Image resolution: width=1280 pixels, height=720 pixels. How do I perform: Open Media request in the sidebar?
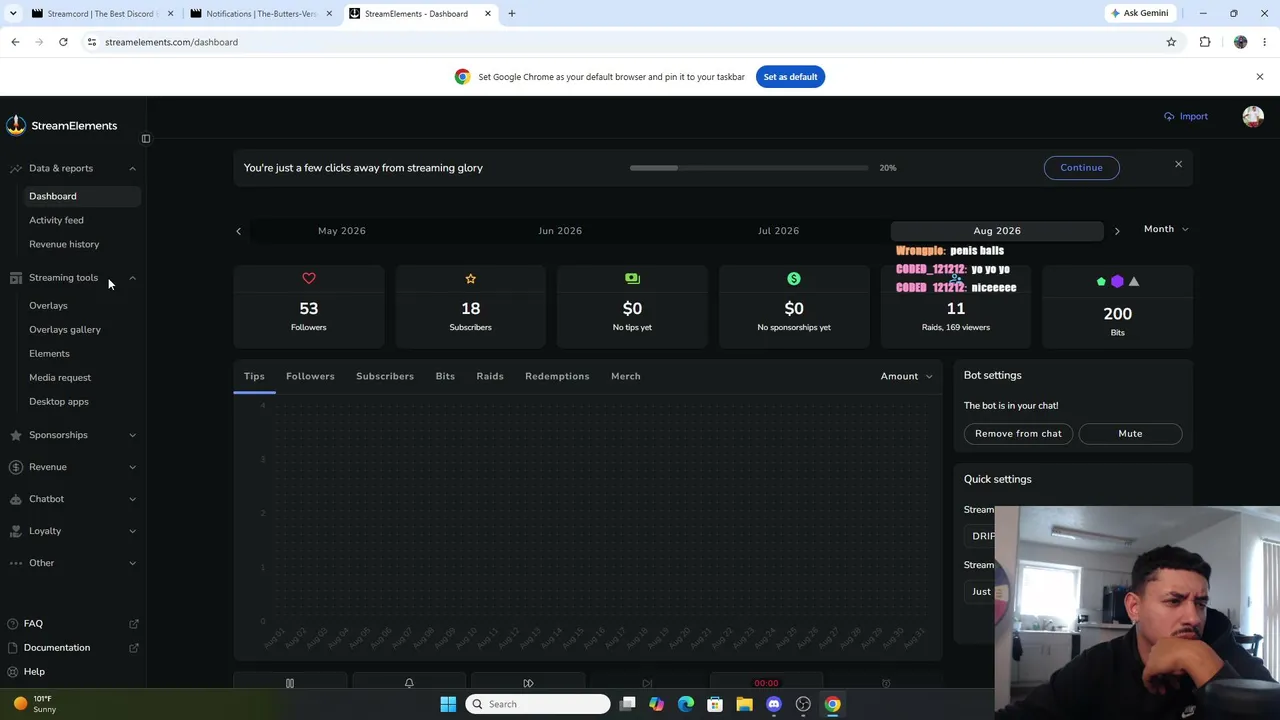point(60,377)
